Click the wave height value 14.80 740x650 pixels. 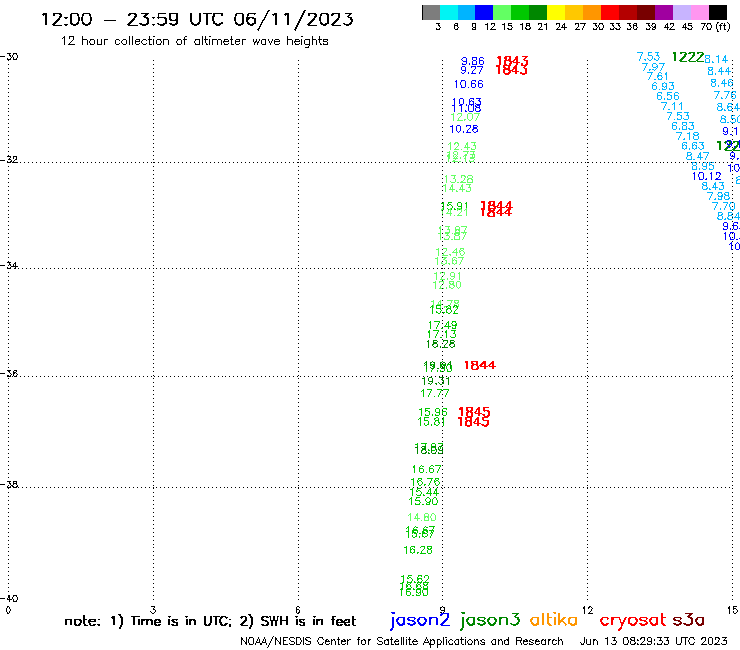(x=422, y=517)
